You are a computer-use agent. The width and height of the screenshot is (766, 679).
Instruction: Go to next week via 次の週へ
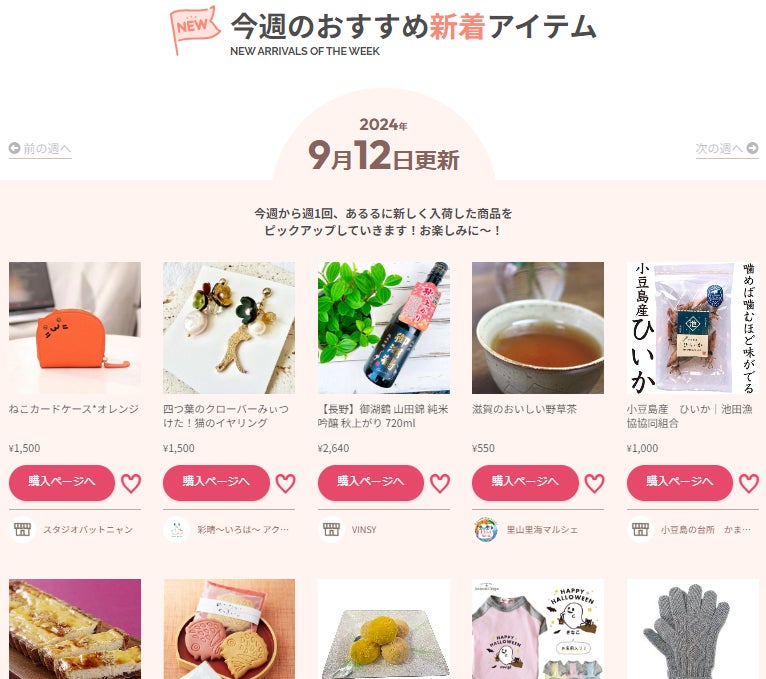click(x=727, y=149)
